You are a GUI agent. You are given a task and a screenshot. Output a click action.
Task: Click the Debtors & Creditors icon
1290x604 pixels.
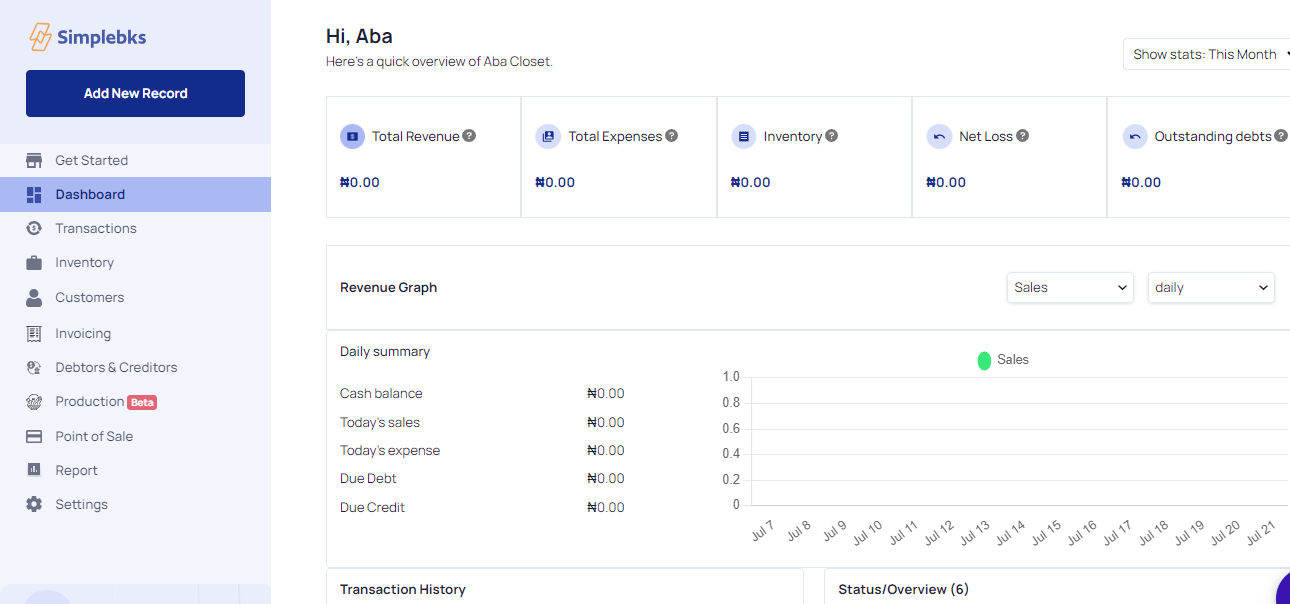(x=34, y=368)
